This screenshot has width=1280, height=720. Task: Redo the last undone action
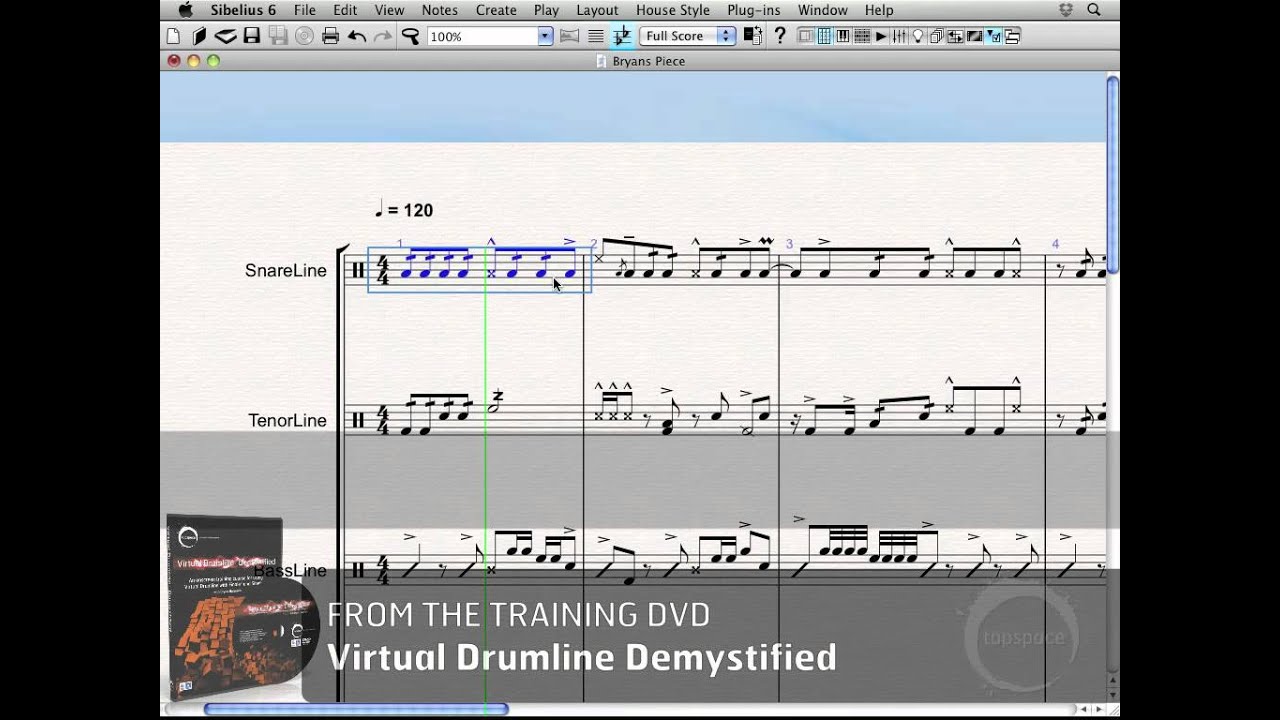pyautogui.click(x=383, y=37)
